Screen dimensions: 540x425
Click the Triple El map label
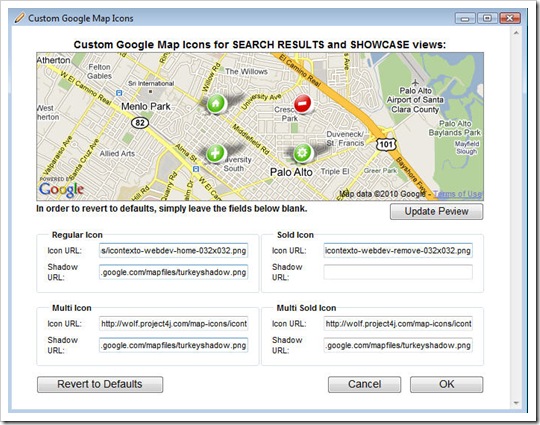335,171
